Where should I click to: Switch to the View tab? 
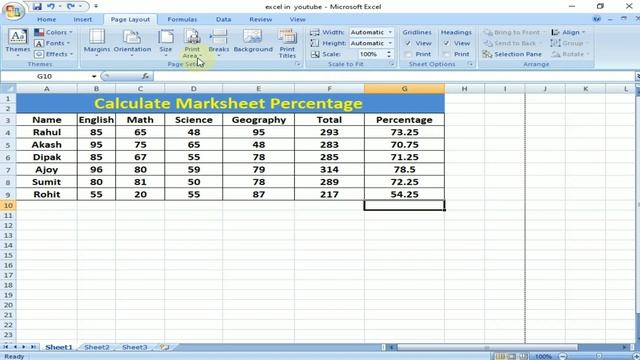pyautogui.click(x=297, y=19)
